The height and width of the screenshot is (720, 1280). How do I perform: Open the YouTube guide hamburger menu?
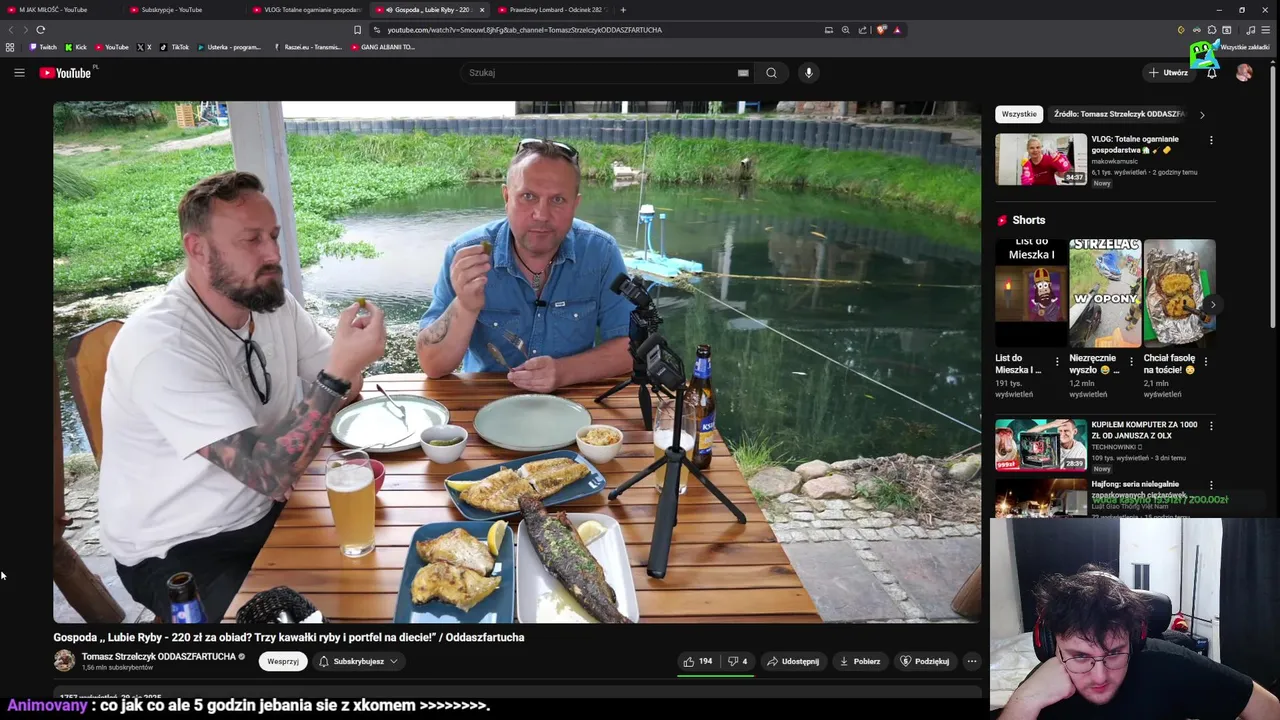pyautogui.click(x=19, y=72)
